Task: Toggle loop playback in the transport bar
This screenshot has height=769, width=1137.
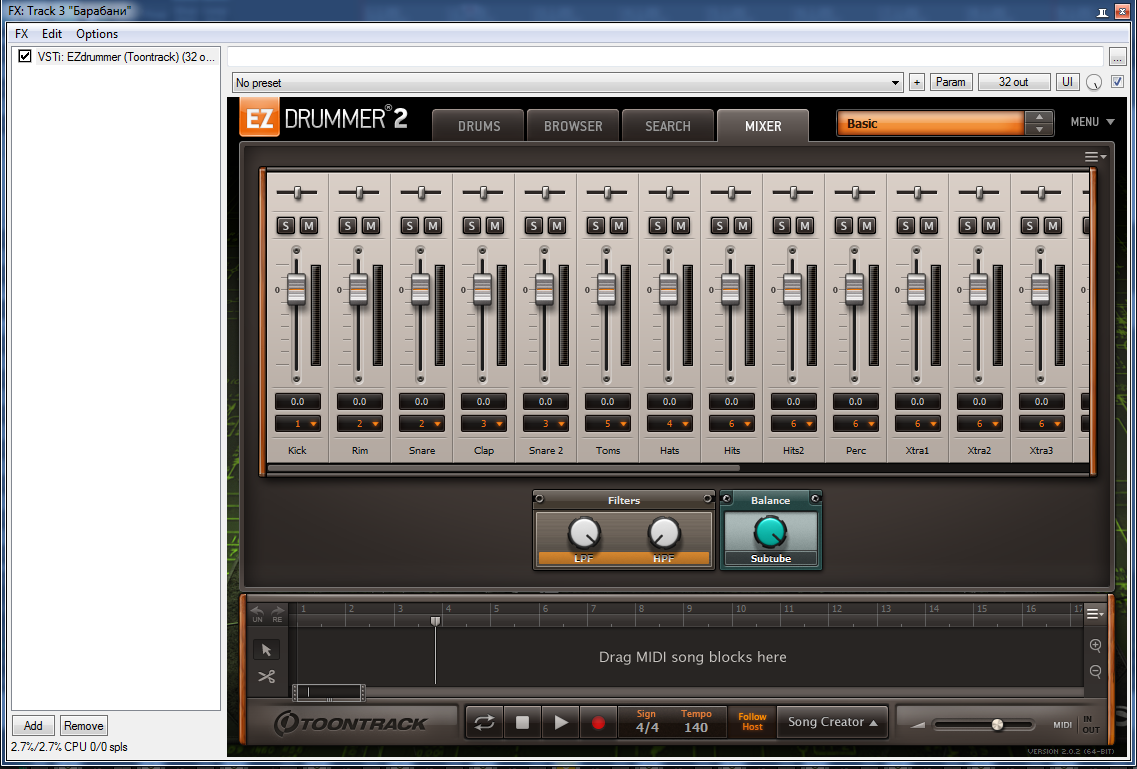Action: coord(484,723)
